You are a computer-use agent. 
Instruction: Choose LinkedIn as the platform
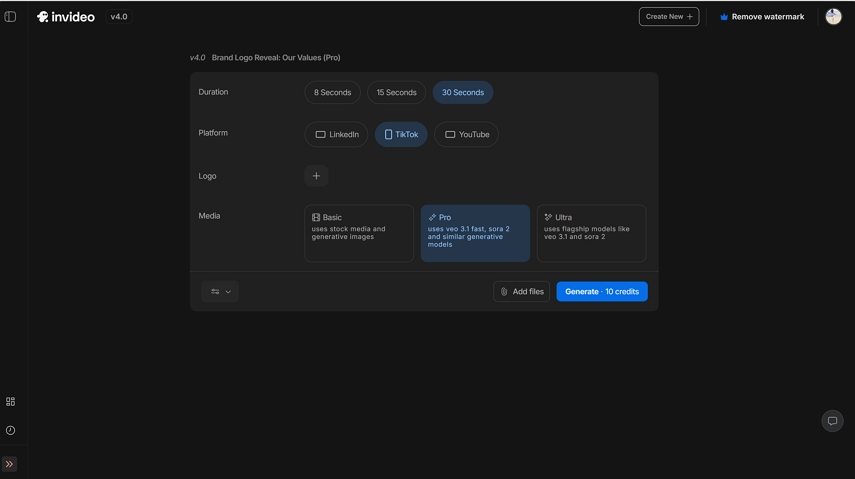click(x=336, y=134)
